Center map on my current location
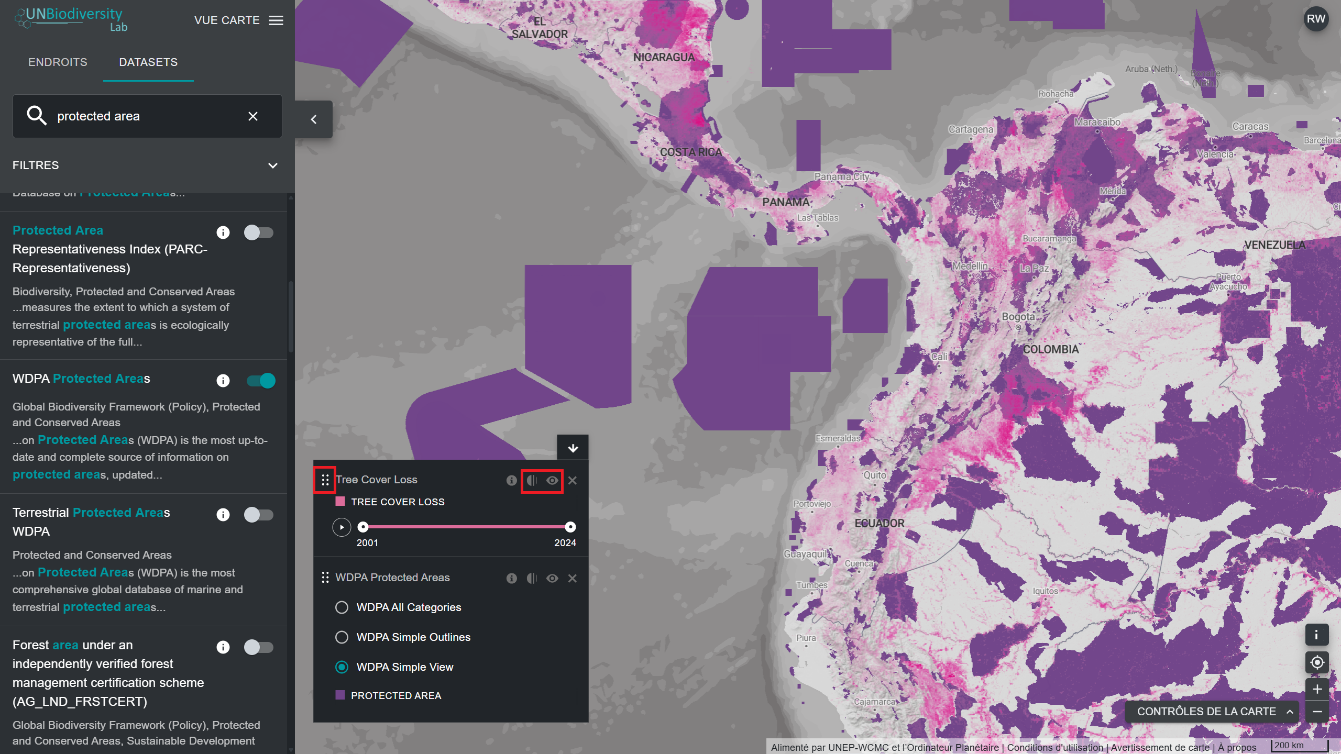Image resolution: width=1341 pixels, height=754 pixels. 1317,662
